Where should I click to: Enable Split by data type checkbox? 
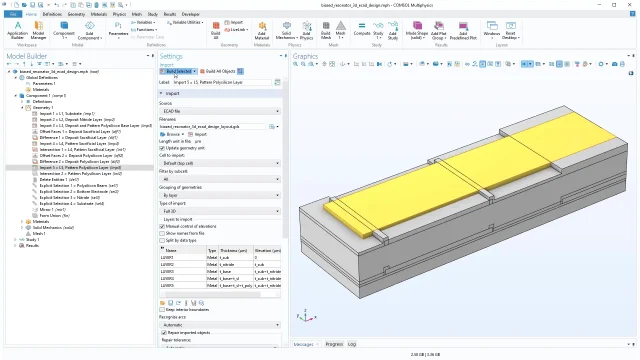[x=162, y=240]
